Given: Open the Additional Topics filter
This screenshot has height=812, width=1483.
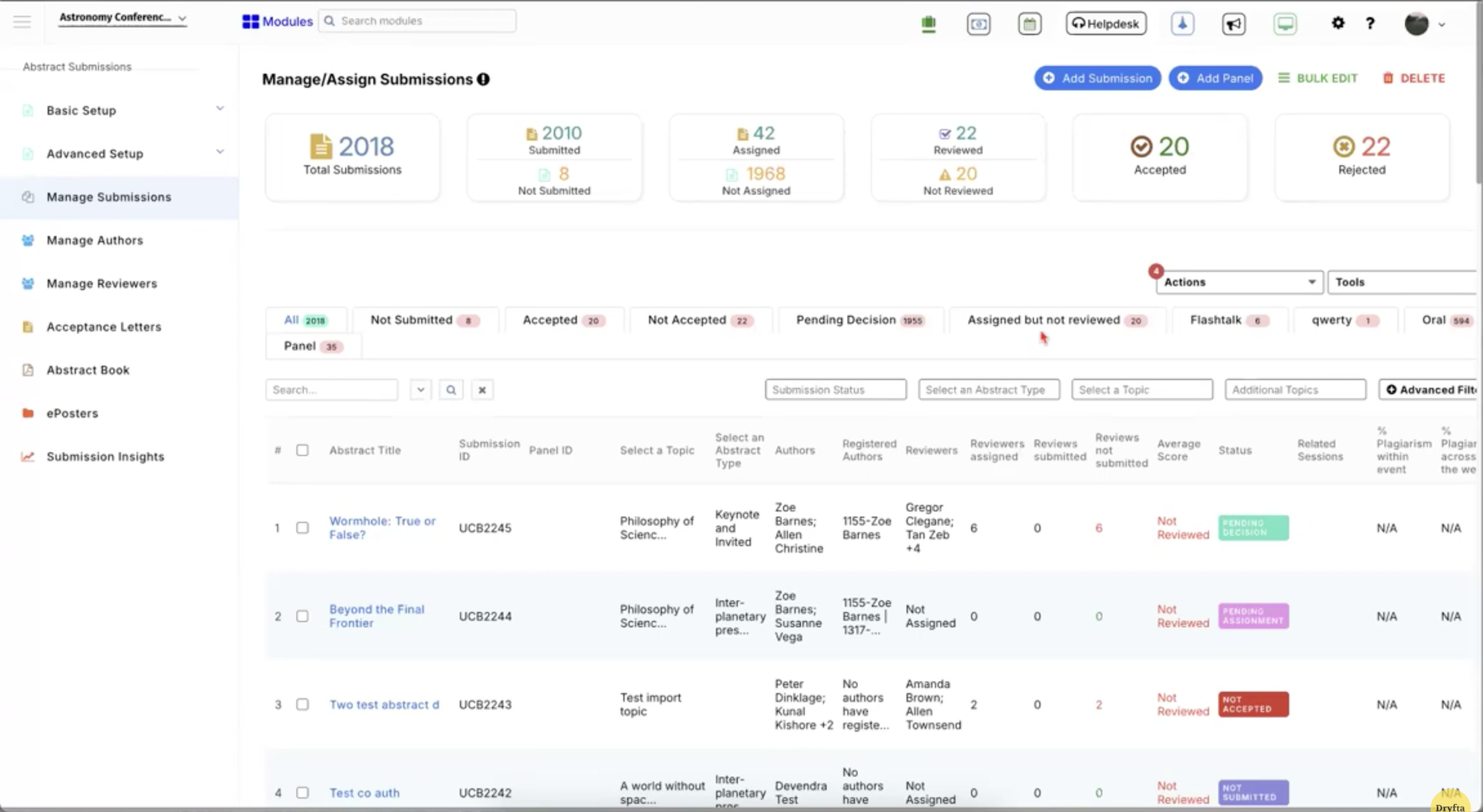Looking at the screenshot, I should [x=1295, y=390].
